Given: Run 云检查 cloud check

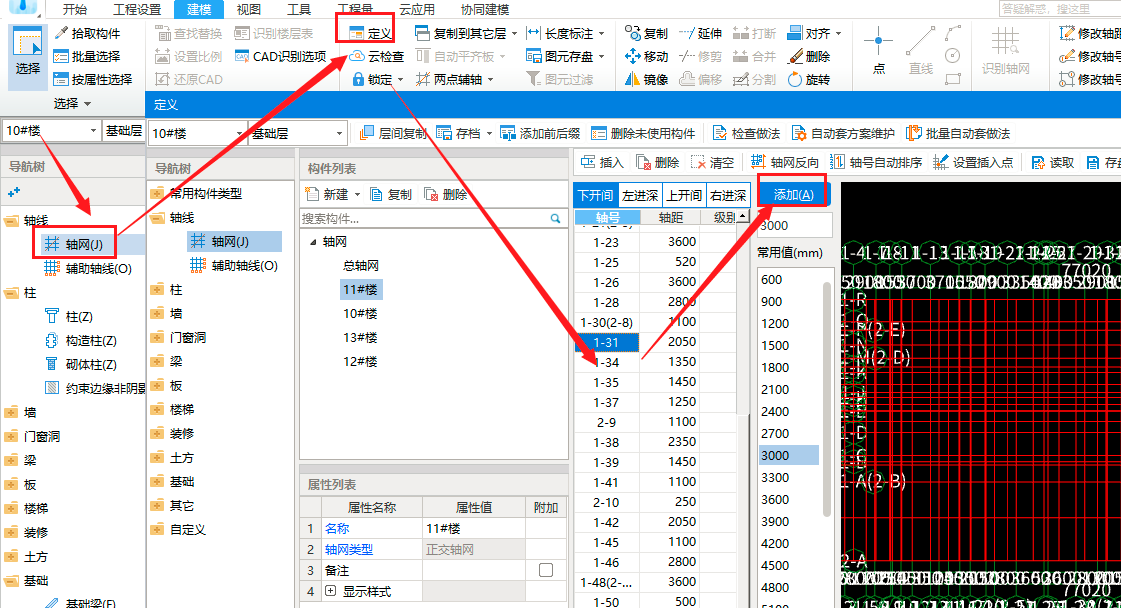Looking at the screenshot, I should tap(376, 57).
